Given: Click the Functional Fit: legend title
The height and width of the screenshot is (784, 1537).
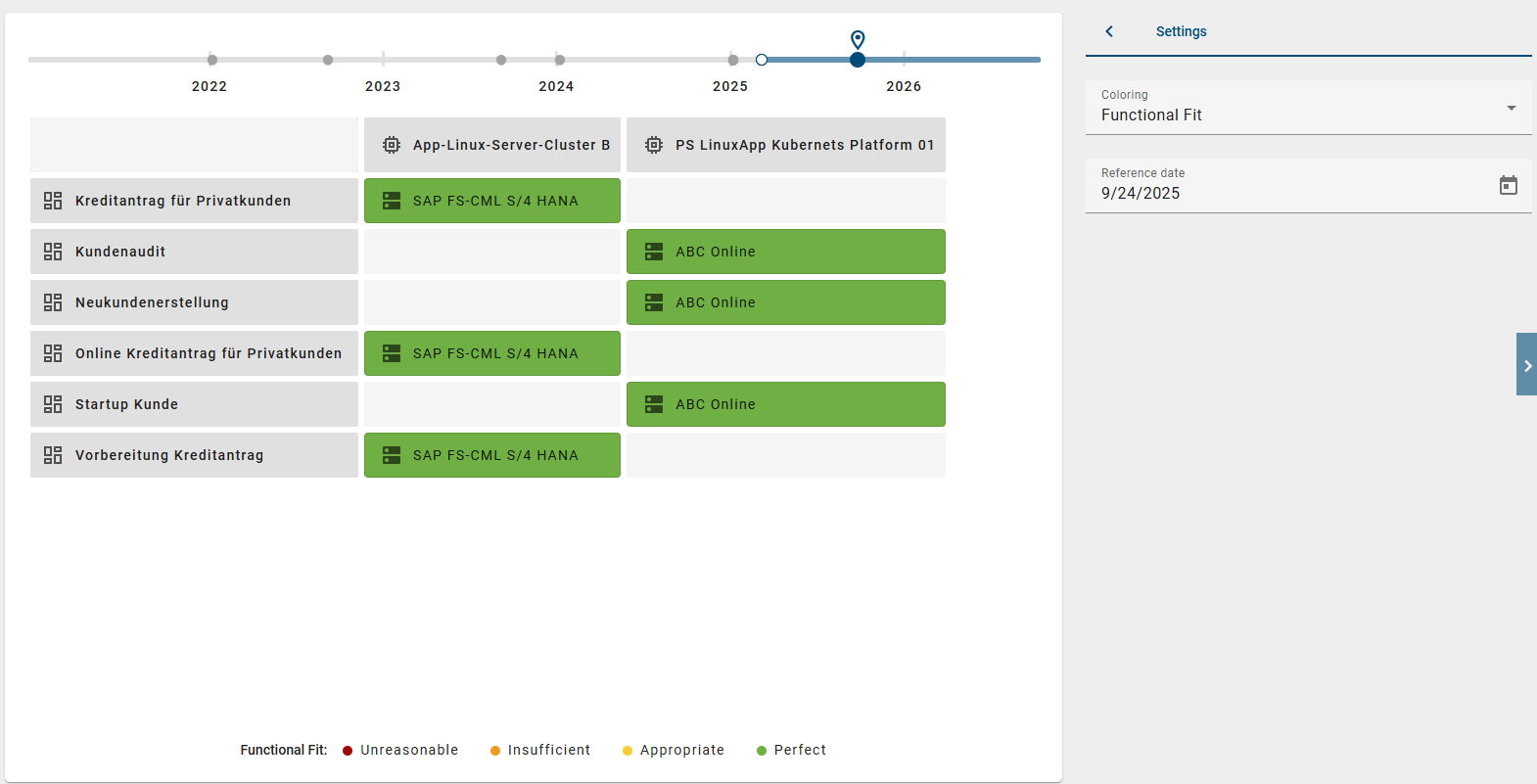Looking at the screenshot, I should click(284, 750).
